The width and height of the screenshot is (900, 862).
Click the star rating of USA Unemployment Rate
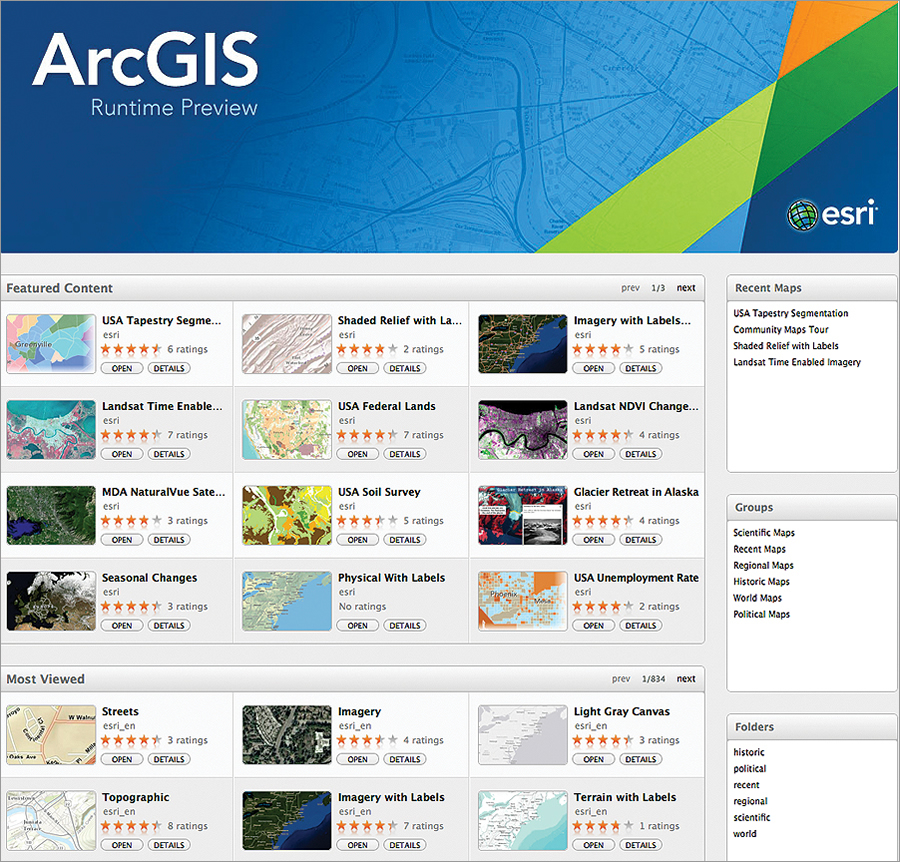(603, 606)
